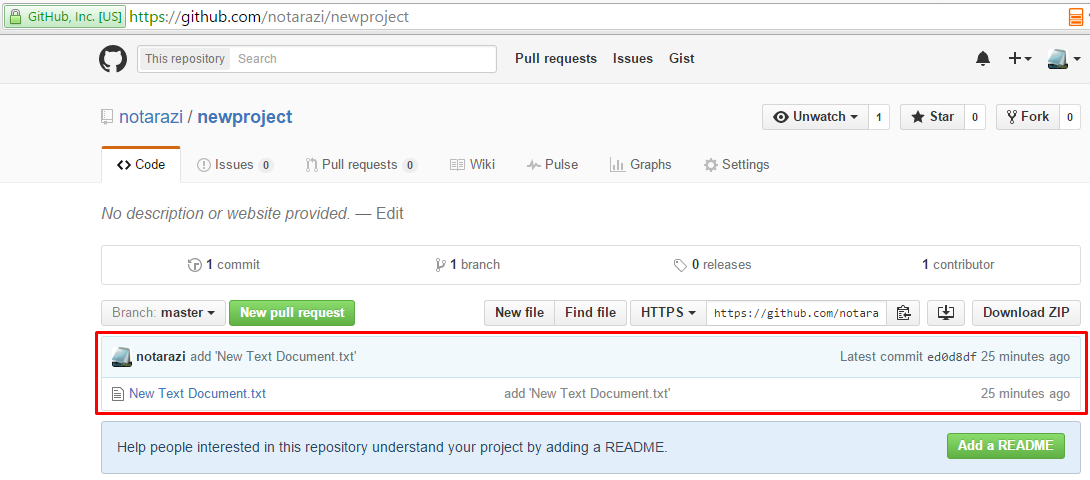Screen dimensions: 1090x480
Task: Open the Graphs tab
Action: click(640, 165)
